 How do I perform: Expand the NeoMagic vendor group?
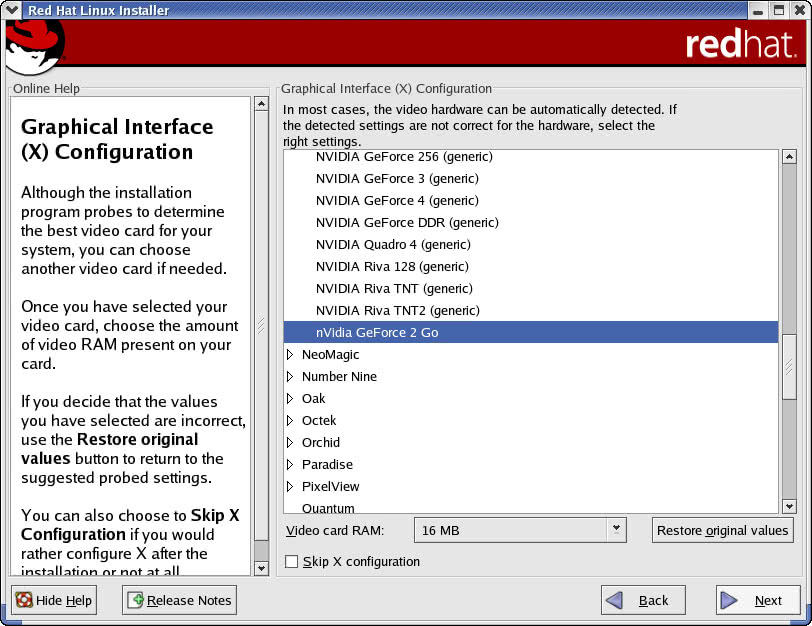(x=290, y=355)
